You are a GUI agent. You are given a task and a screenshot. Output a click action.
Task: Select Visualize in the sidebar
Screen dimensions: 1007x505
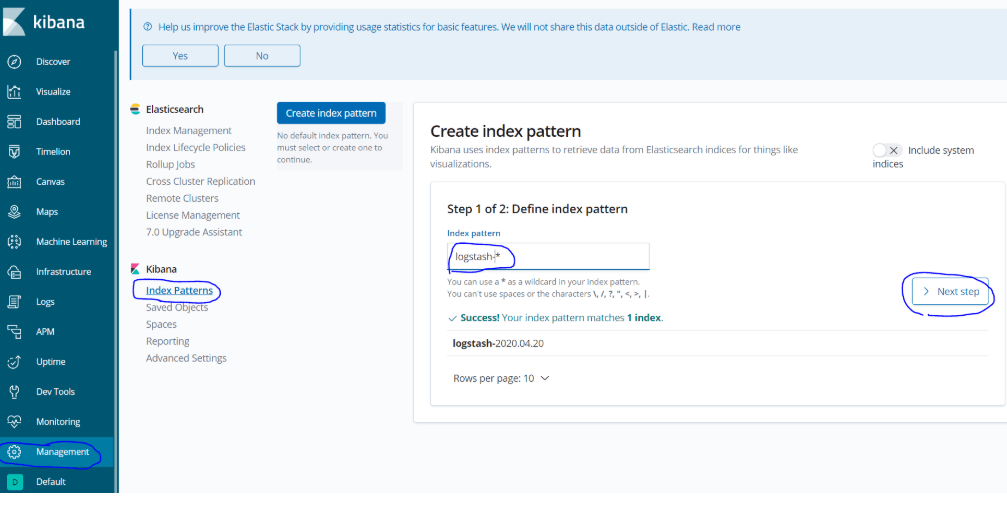point(53,92)
